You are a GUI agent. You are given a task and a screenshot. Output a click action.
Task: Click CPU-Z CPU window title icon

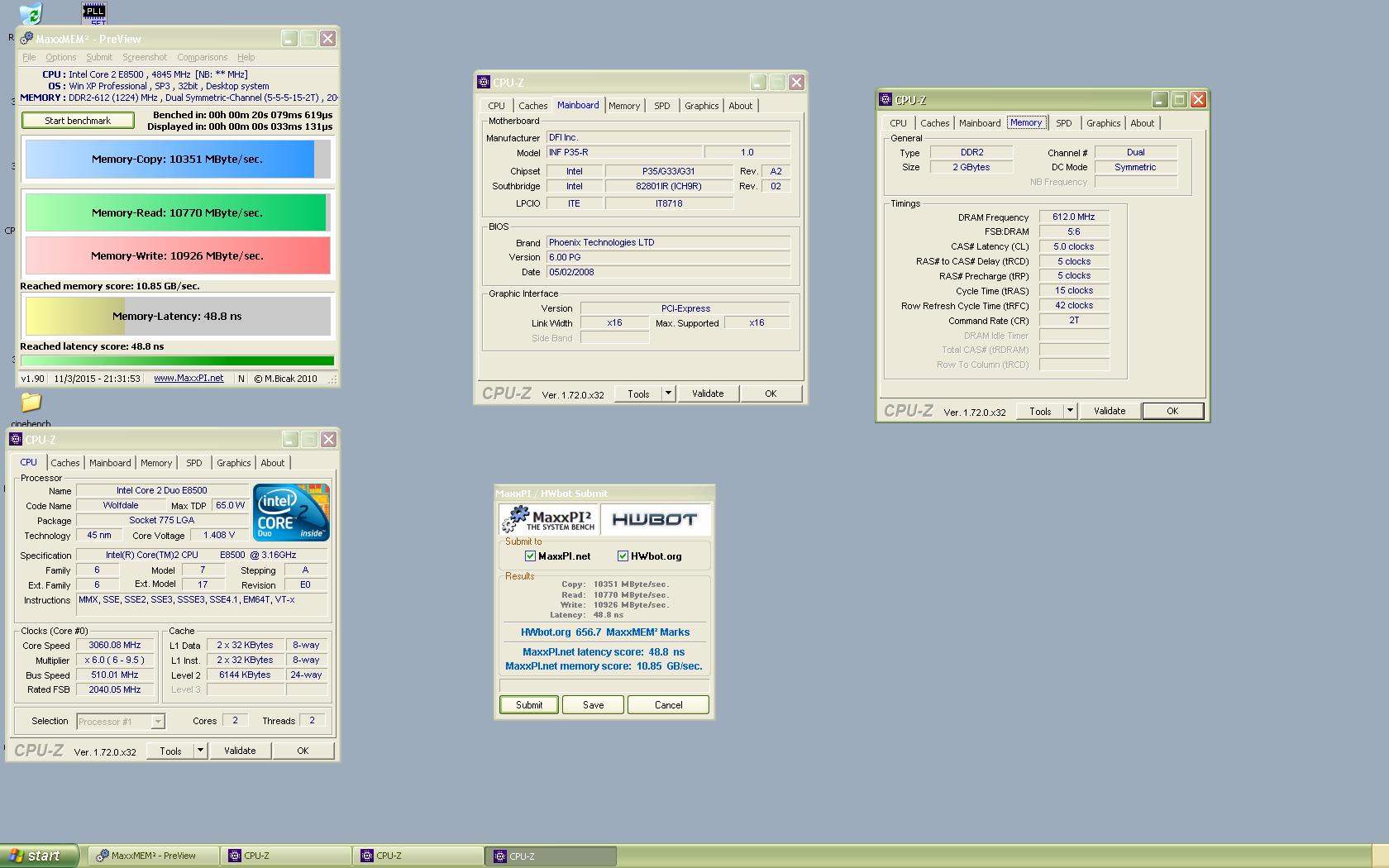(x=16, y=440)
